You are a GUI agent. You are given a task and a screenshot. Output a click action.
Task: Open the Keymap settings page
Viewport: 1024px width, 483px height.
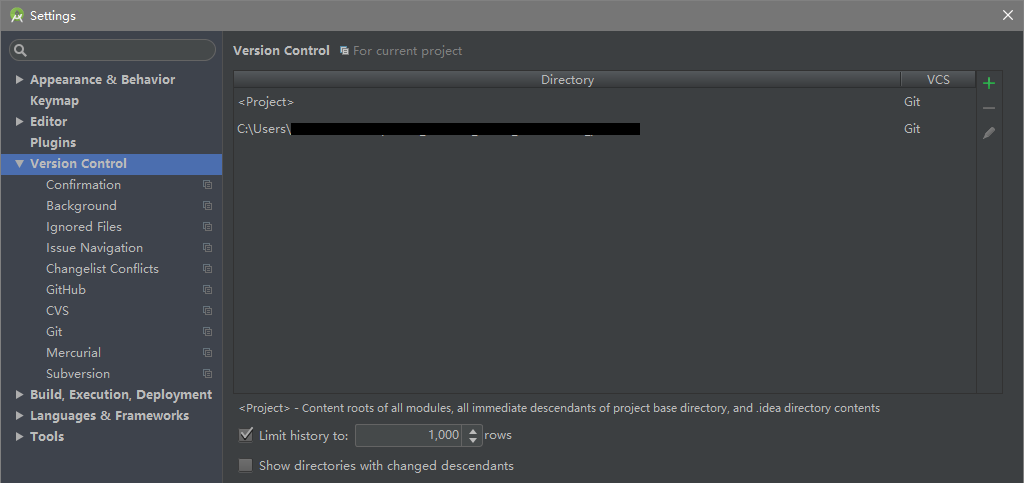[54, 101]
